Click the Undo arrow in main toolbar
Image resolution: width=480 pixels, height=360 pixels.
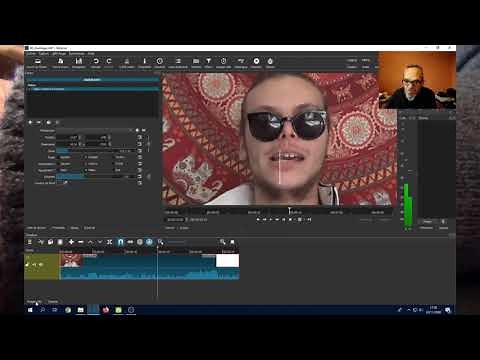96,61
